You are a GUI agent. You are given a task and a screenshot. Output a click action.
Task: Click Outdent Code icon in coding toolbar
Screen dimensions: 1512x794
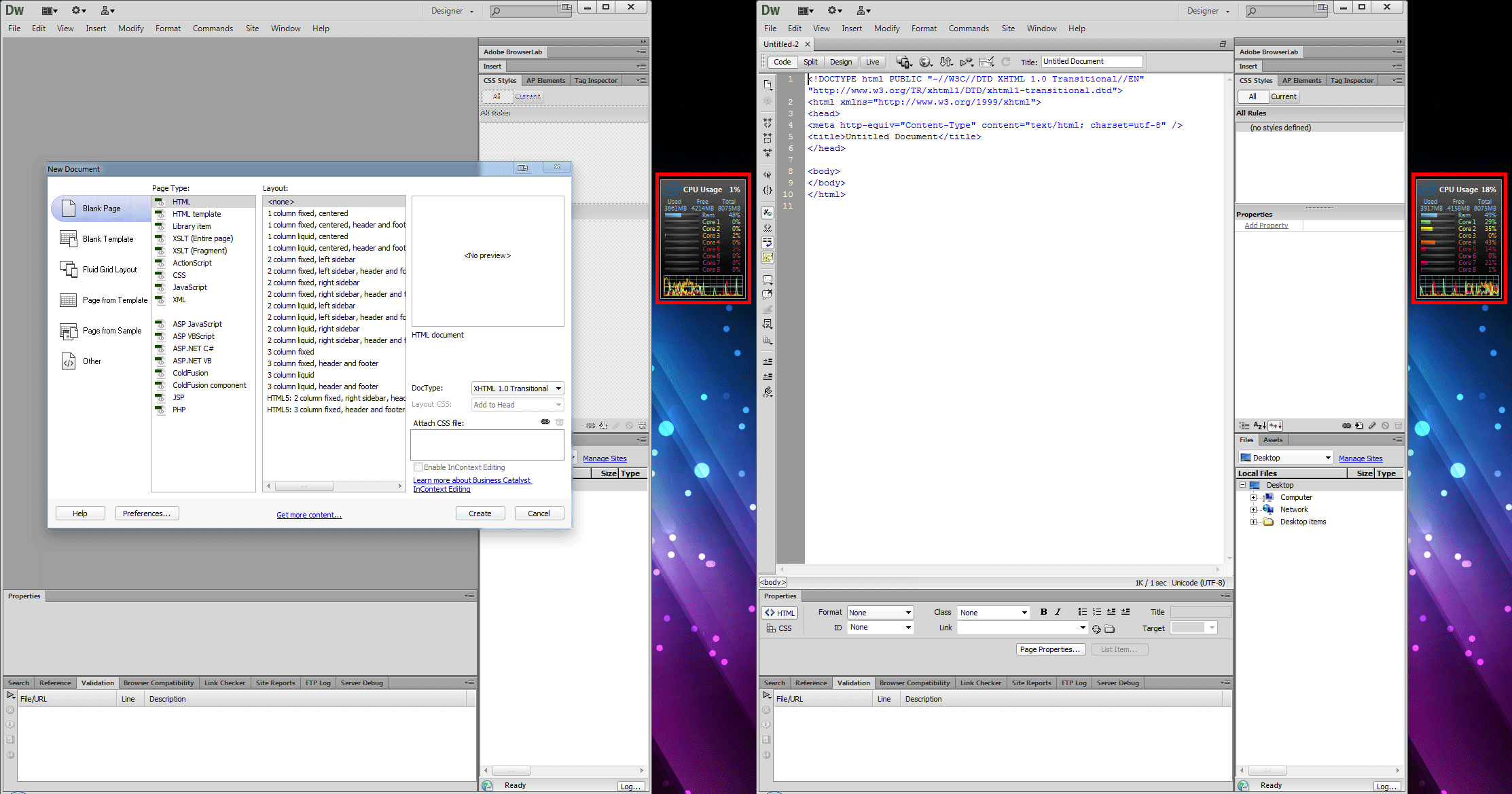(768, 376)
